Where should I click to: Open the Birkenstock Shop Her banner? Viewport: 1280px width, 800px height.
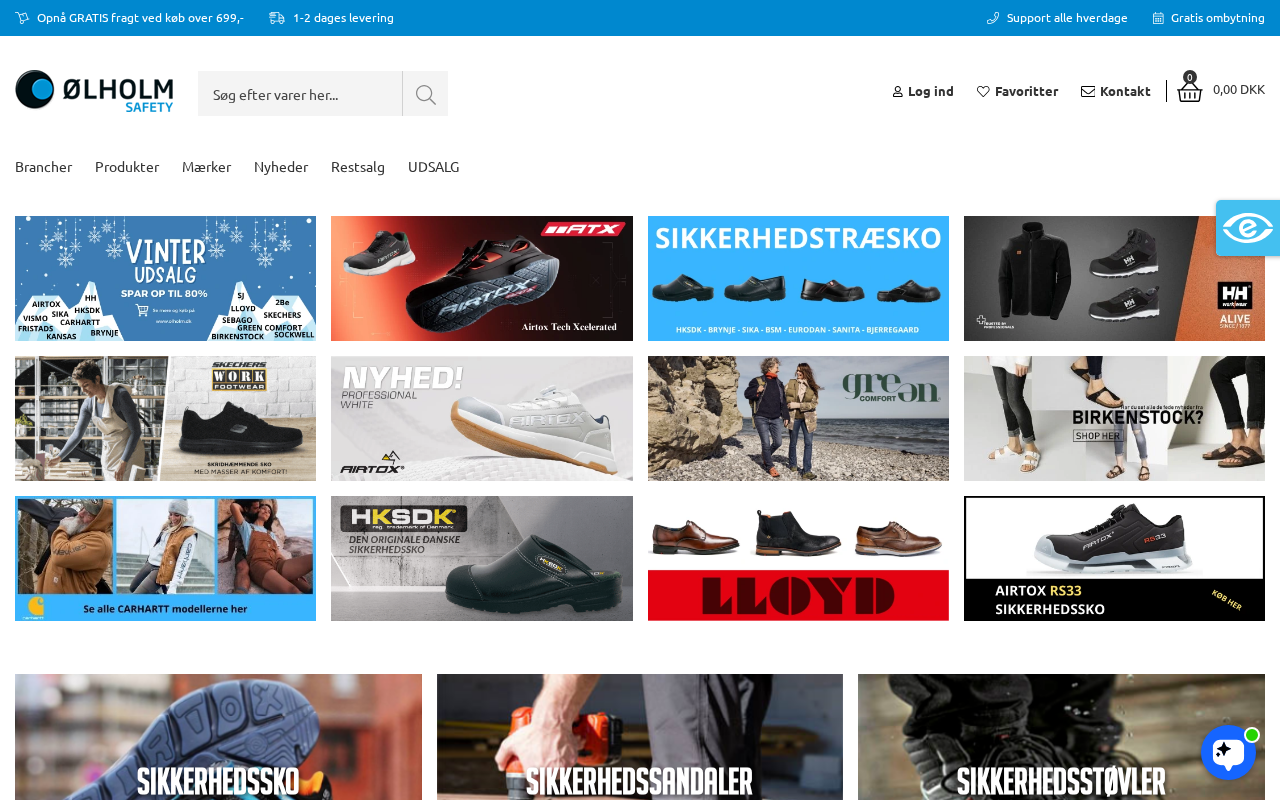point(1114,419)
